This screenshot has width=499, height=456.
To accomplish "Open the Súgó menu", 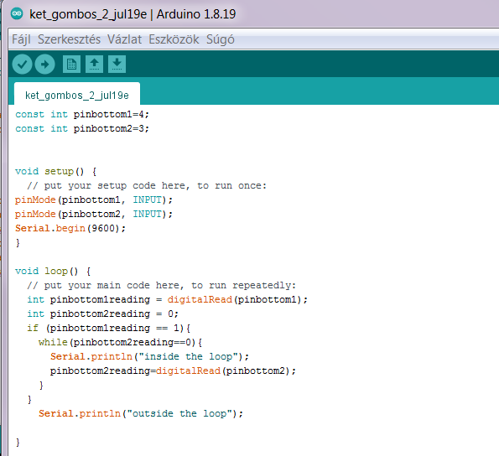I will 220,39.
